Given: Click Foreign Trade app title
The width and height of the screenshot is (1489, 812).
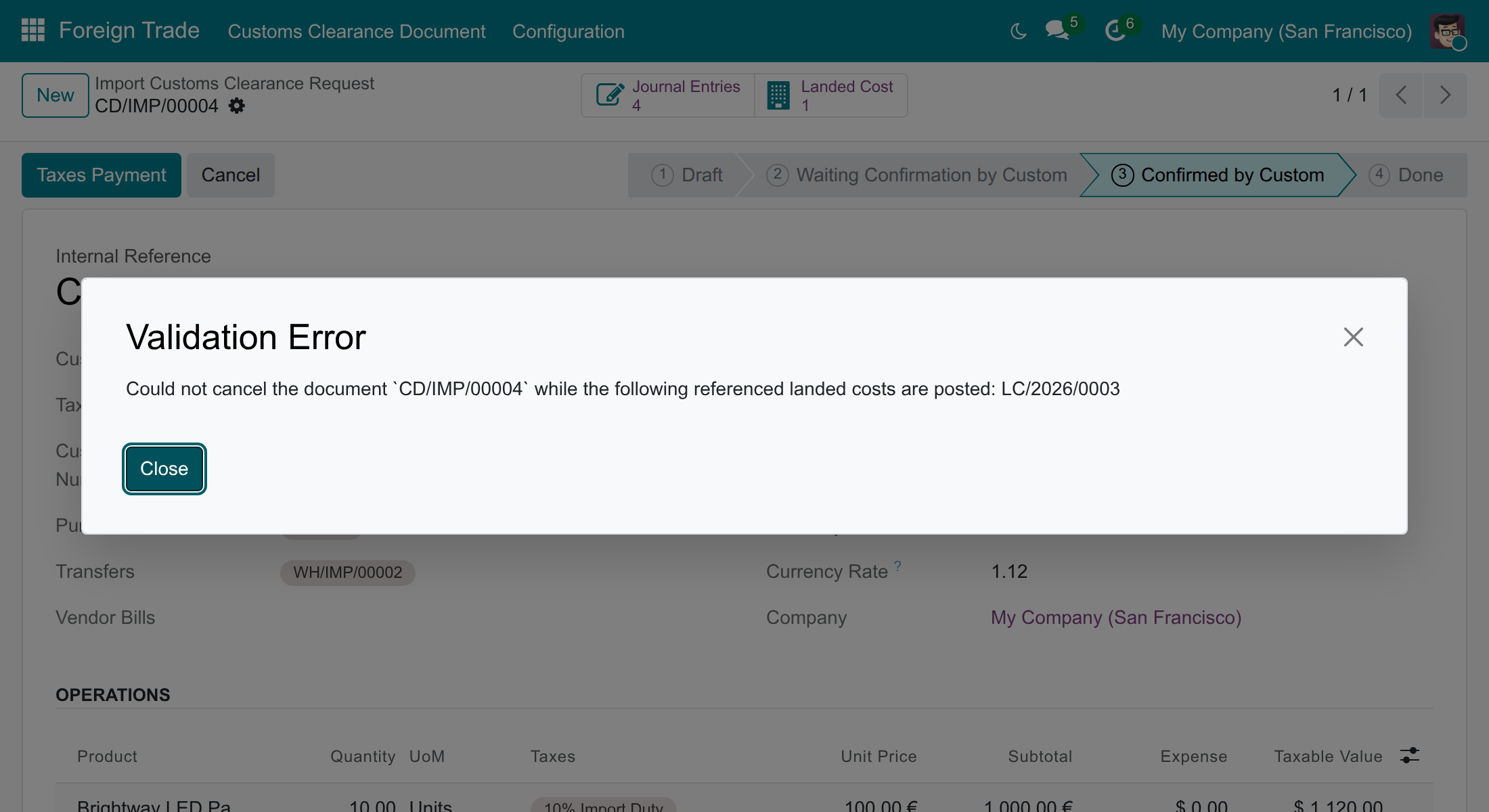Looking at the screenshot, I should click(129, 30).
